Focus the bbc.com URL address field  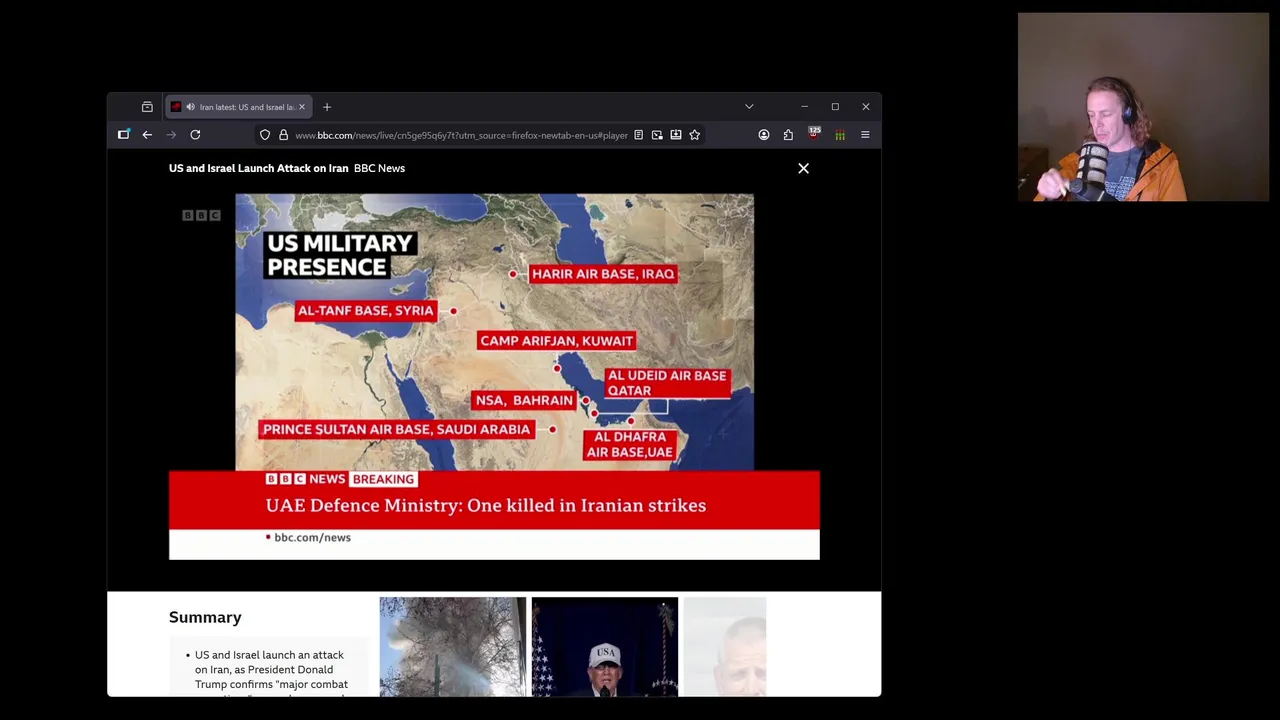461,135
